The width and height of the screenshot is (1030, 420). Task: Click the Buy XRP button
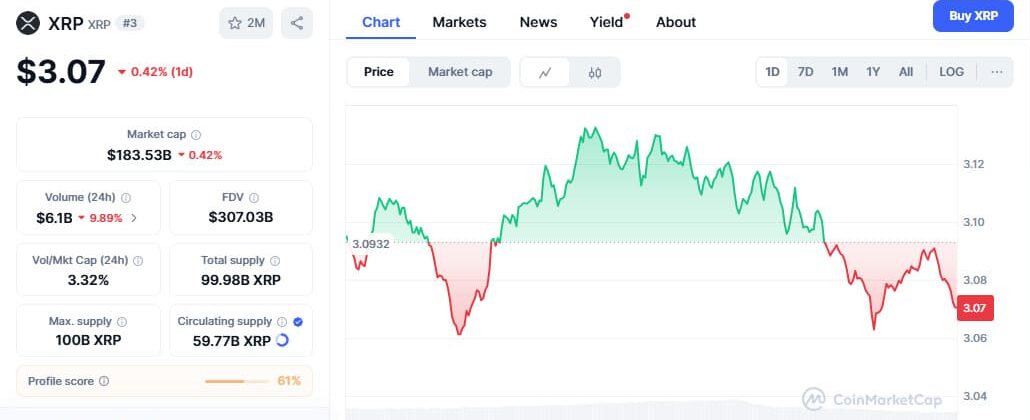[973, 16]
